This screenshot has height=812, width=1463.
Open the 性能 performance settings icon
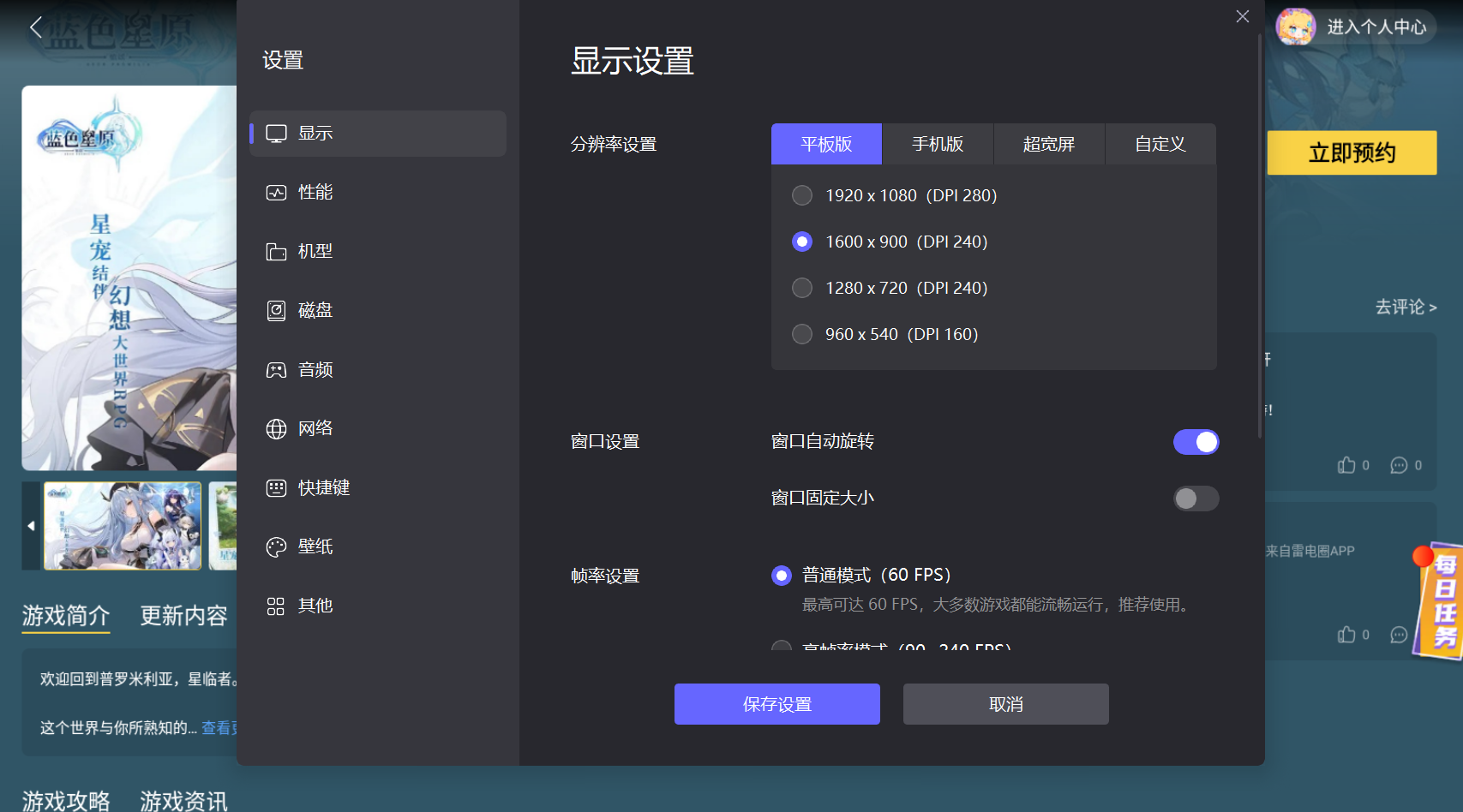(276, 193)
